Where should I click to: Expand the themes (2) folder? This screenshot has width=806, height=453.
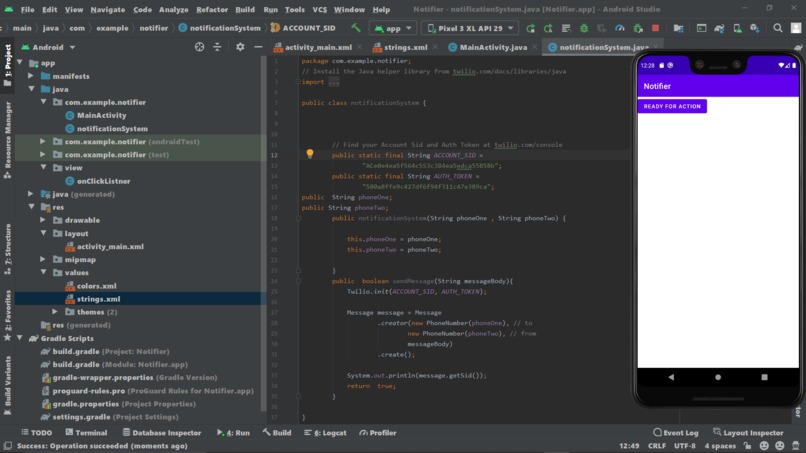tap(55, 312)
